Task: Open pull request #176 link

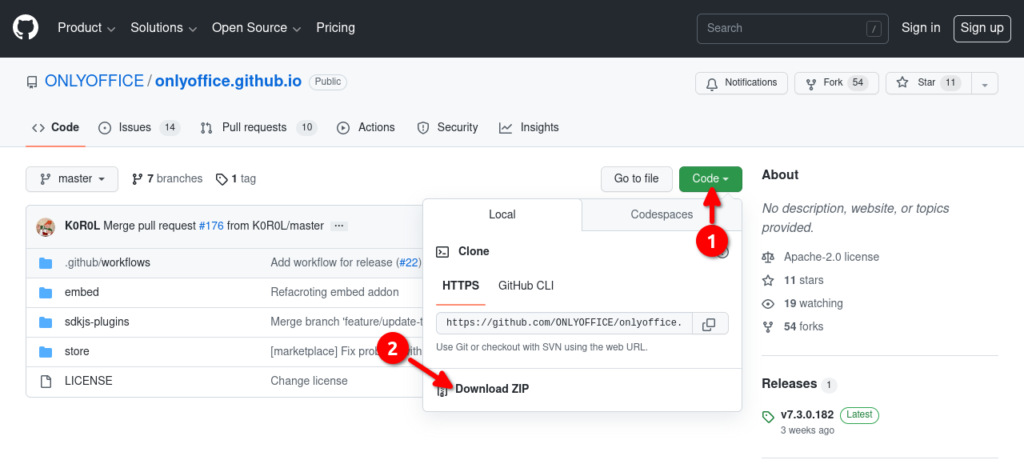Action: pos(211,226)
